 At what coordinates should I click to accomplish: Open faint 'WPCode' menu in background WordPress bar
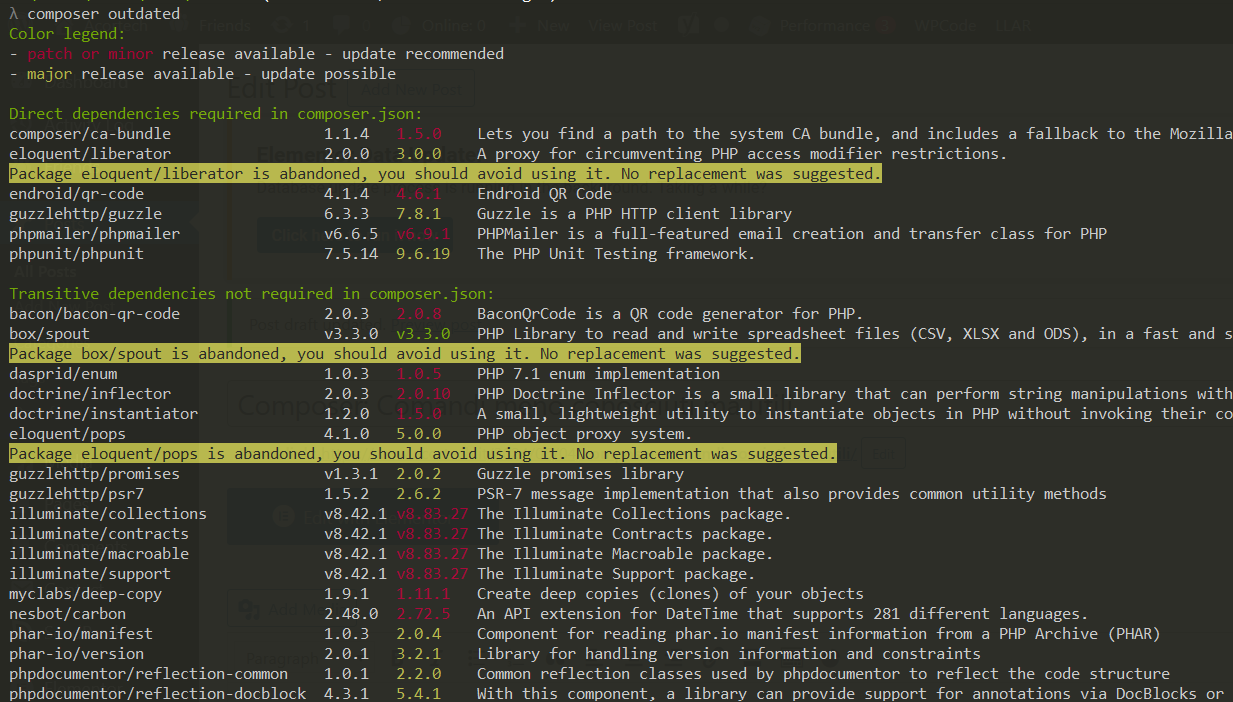click(946, 26)
